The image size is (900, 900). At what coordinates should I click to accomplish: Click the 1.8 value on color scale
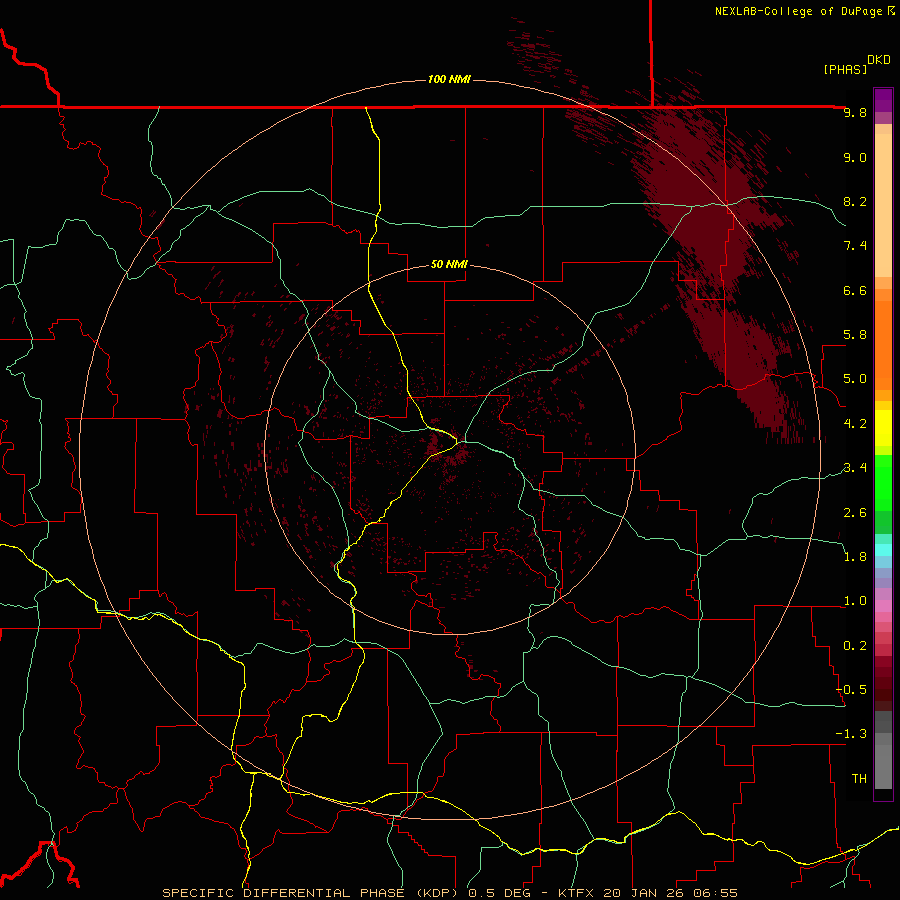tap(855, 557)
